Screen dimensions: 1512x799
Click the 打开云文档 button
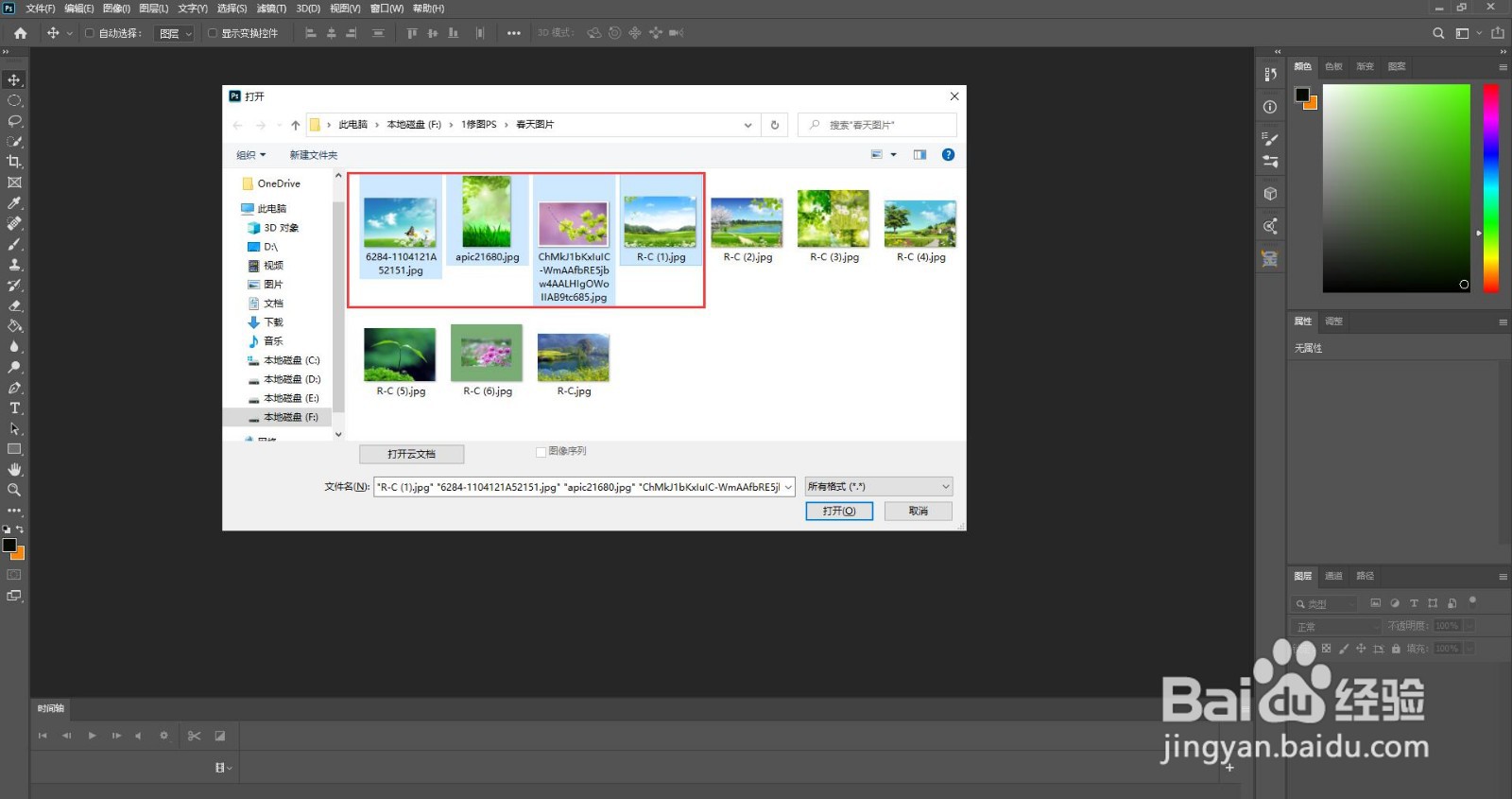(411, 454)
